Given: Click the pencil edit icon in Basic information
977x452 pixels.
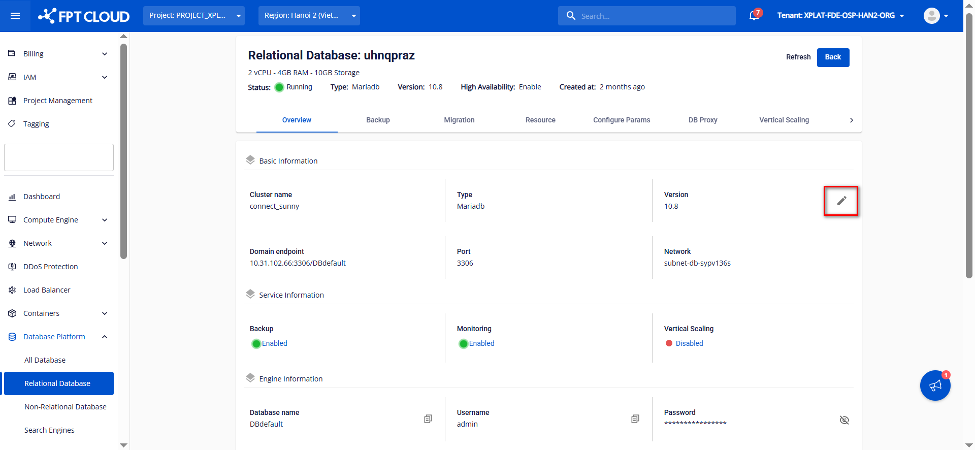Looking at the screenshot, I should coord(841,201).
